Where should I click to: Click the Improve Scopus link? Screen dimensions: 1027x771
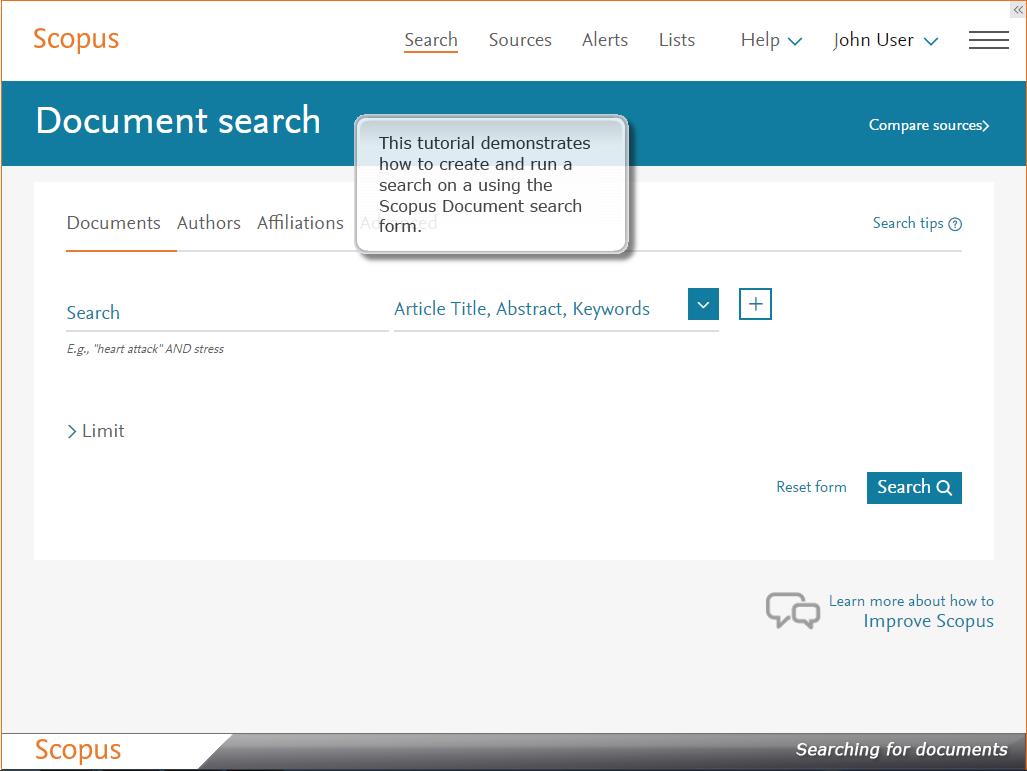tap(928, 621)
